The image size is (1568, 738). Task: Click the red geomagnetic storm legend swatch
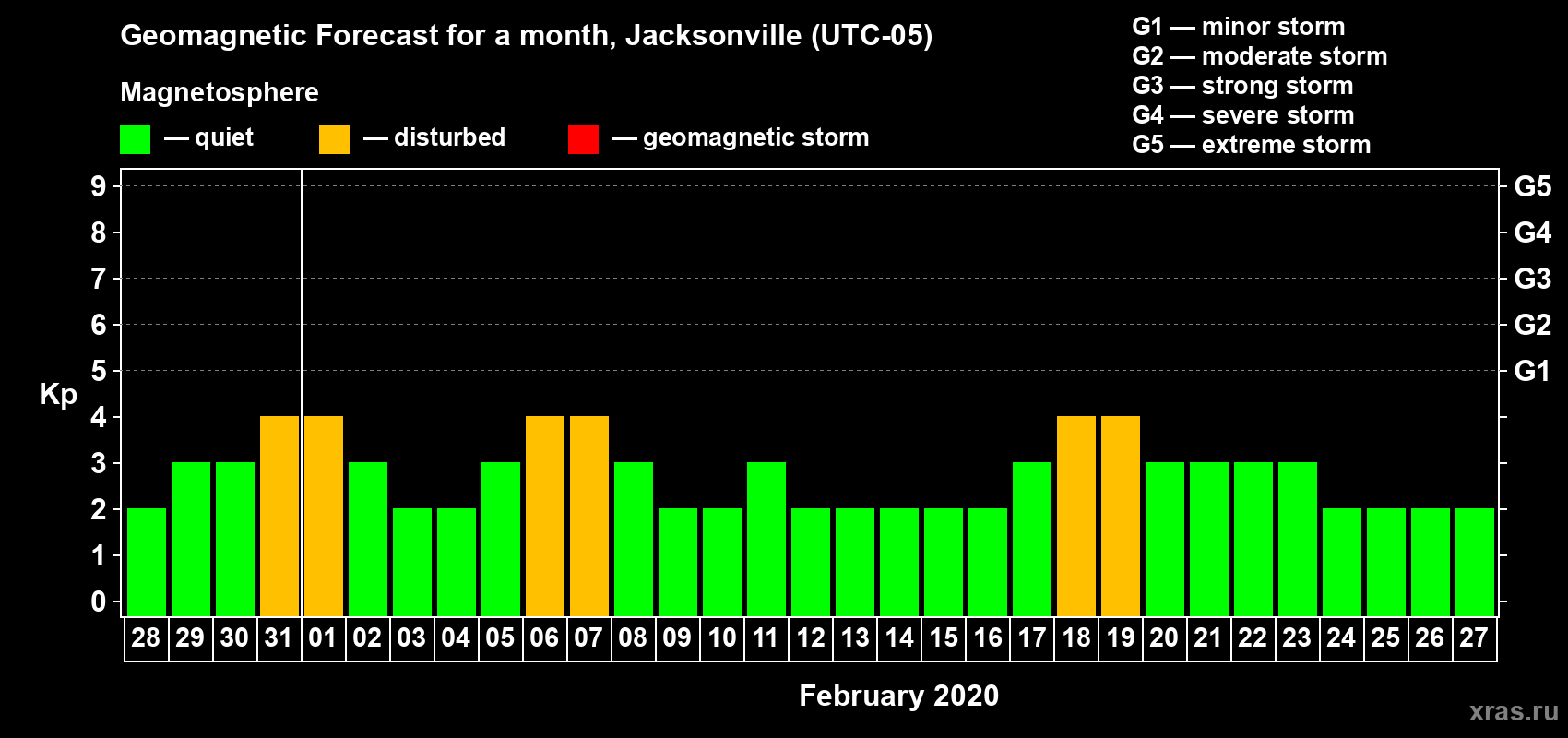(x=583, y=139)
